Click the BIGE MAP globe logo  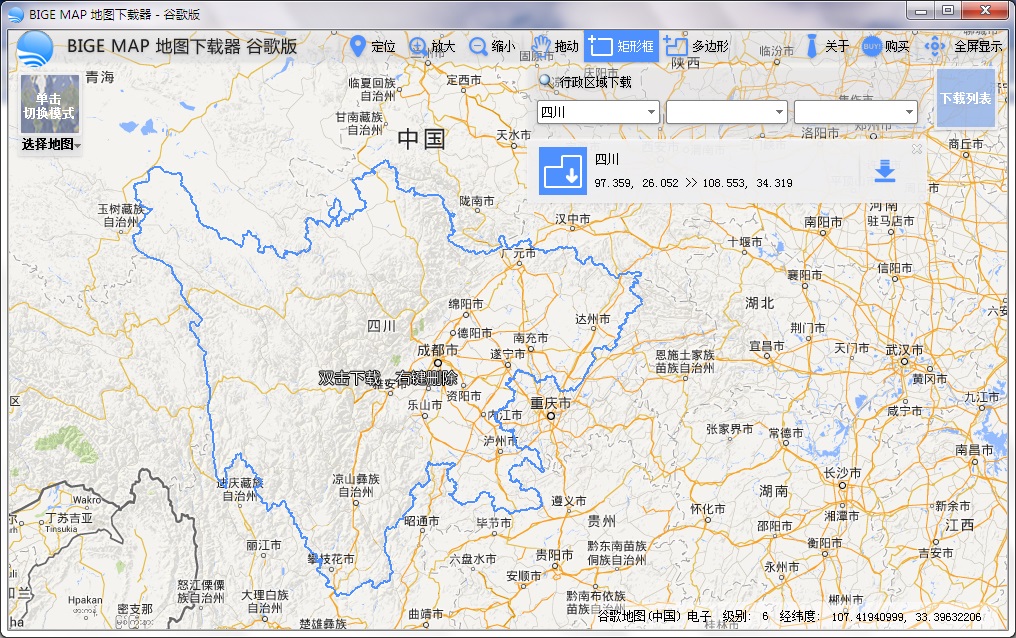point(35,49)
